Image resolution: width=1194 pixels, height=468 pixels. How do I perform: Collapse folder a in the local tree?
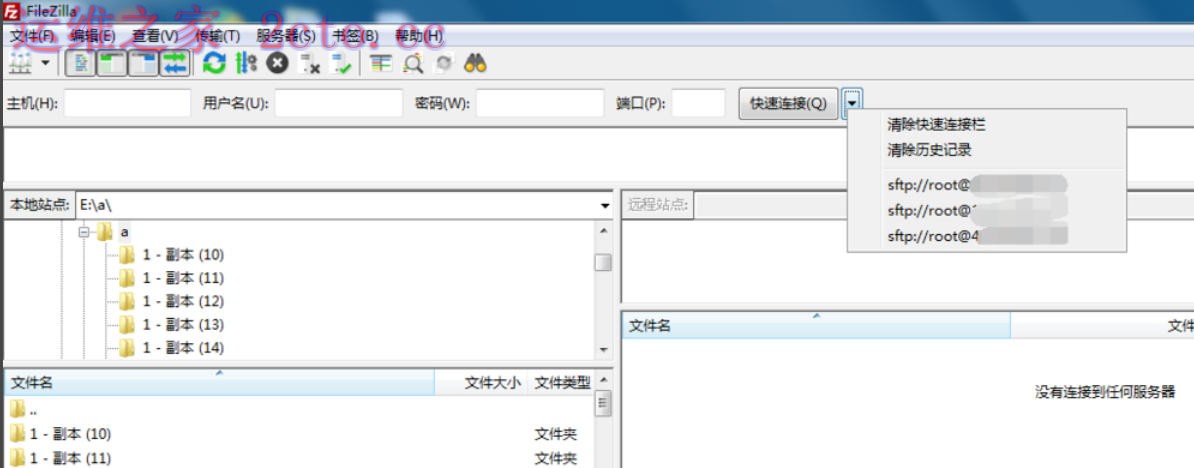coord(84,231)
